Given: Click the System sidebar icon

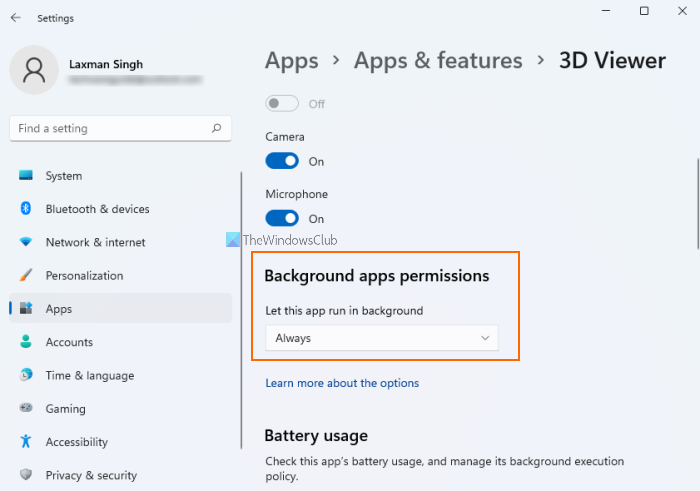Looking at the screenshot, I should [x=26, y=176].
